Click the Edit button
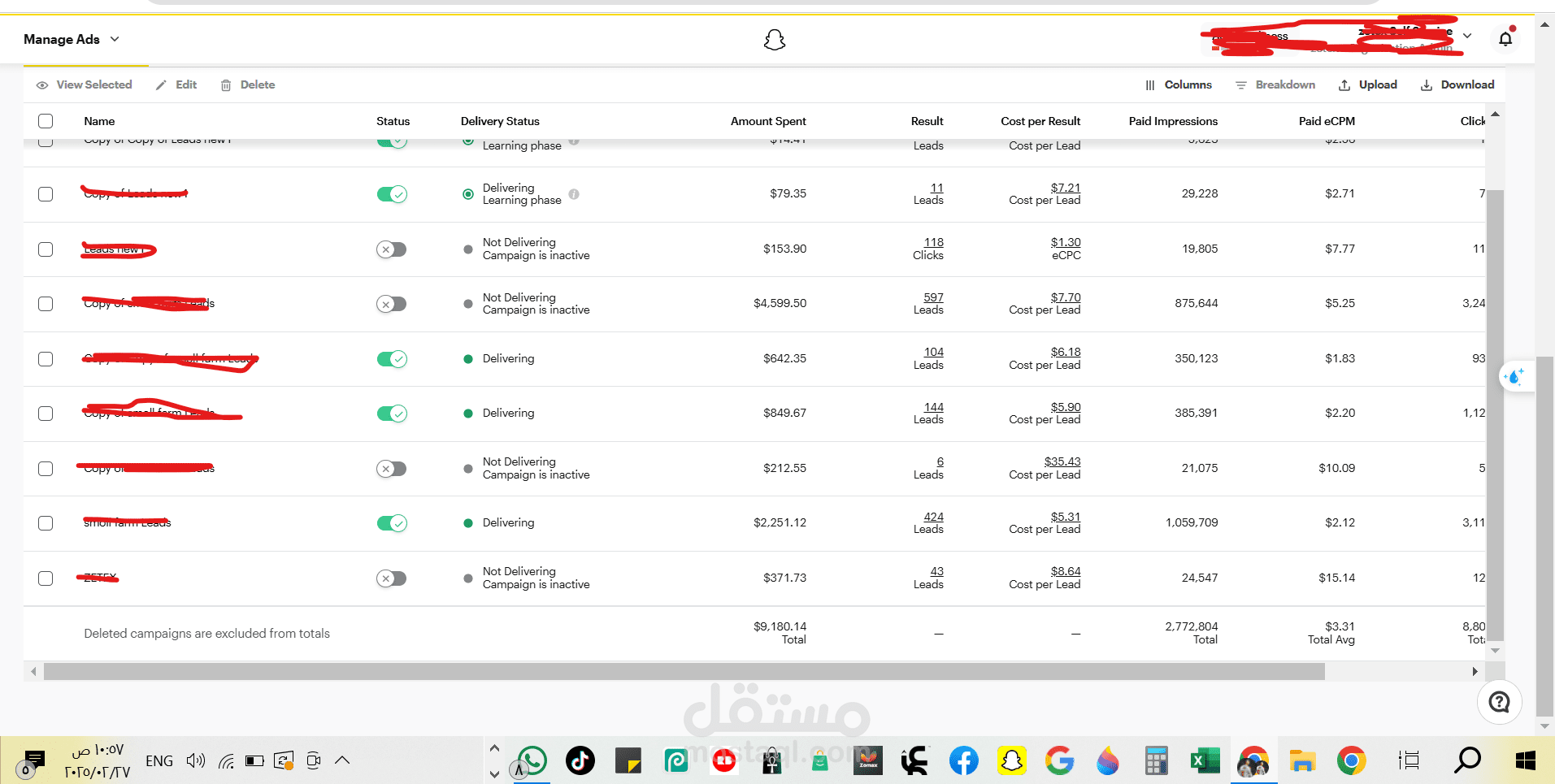This screenshot has height=784, width=1555. [176, 84]
